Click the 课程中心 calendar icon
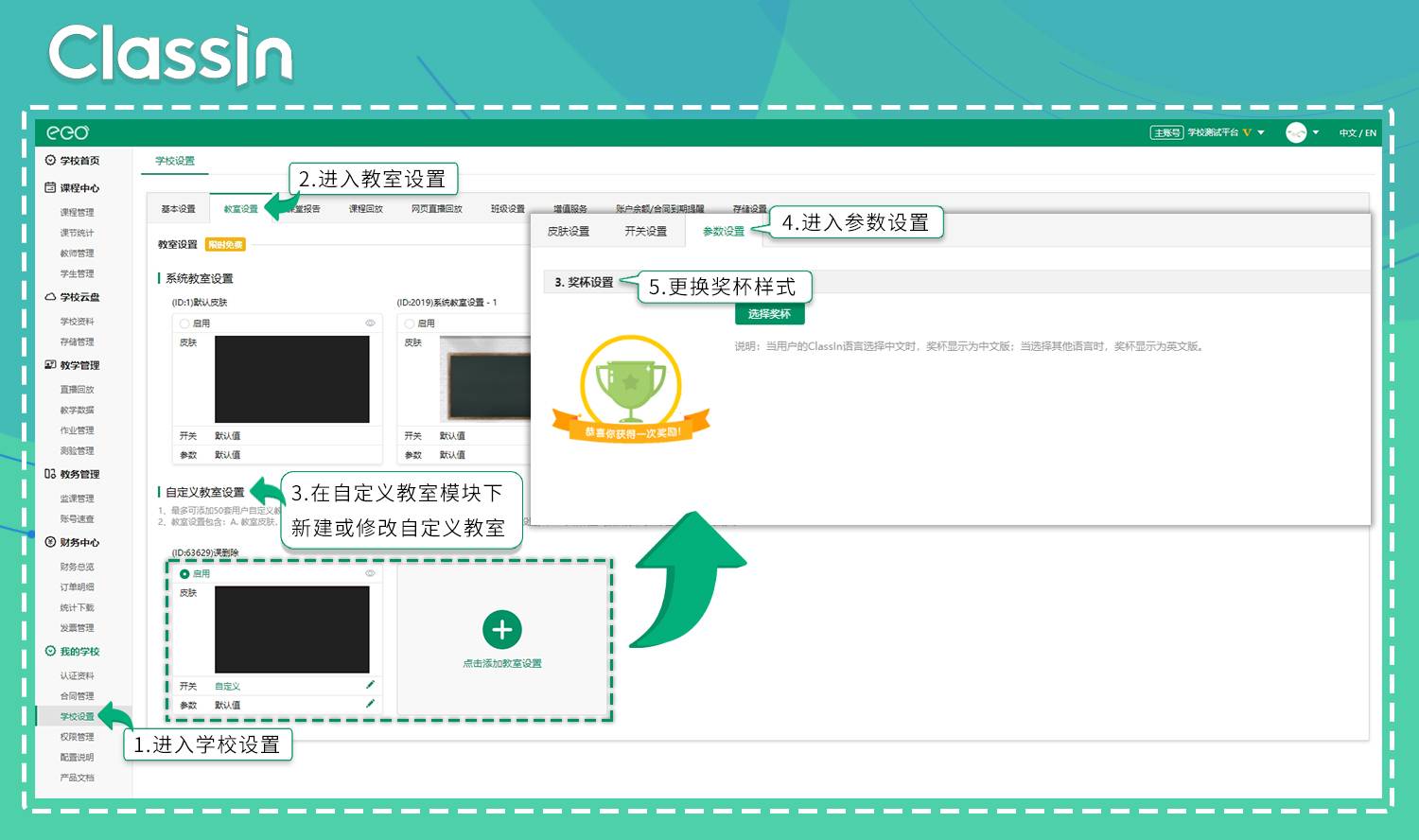Viewport: 1419px width, 840px height. (50, 187)
